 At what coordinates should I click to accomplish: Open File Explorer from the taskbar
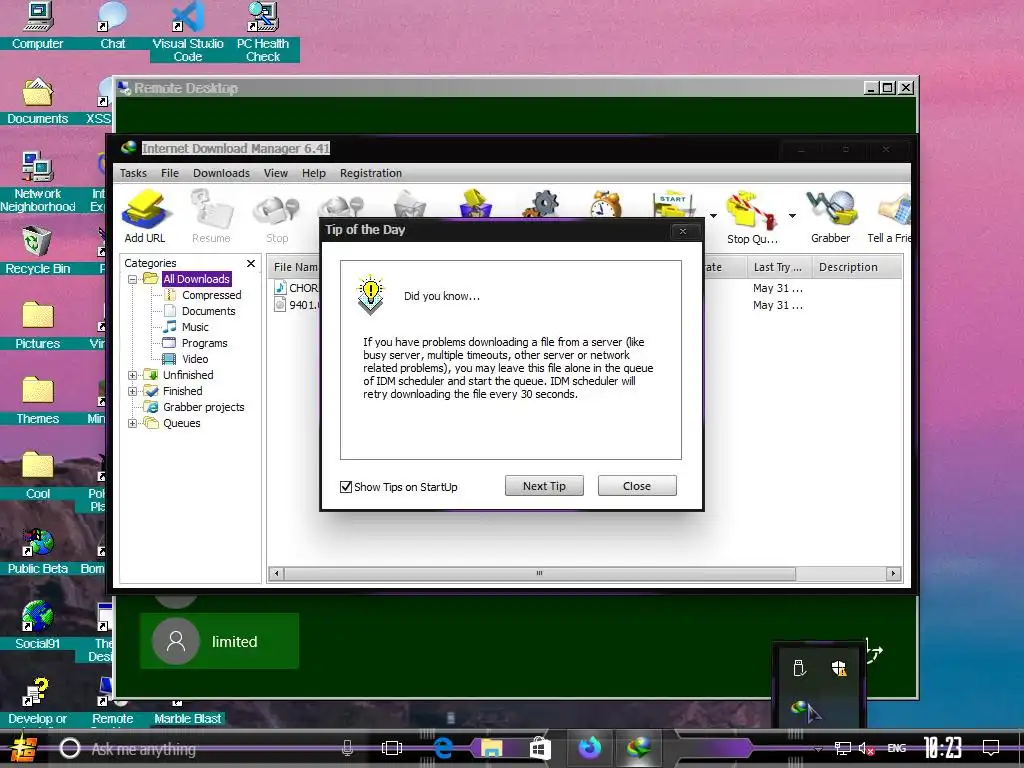tap(492, 748)
